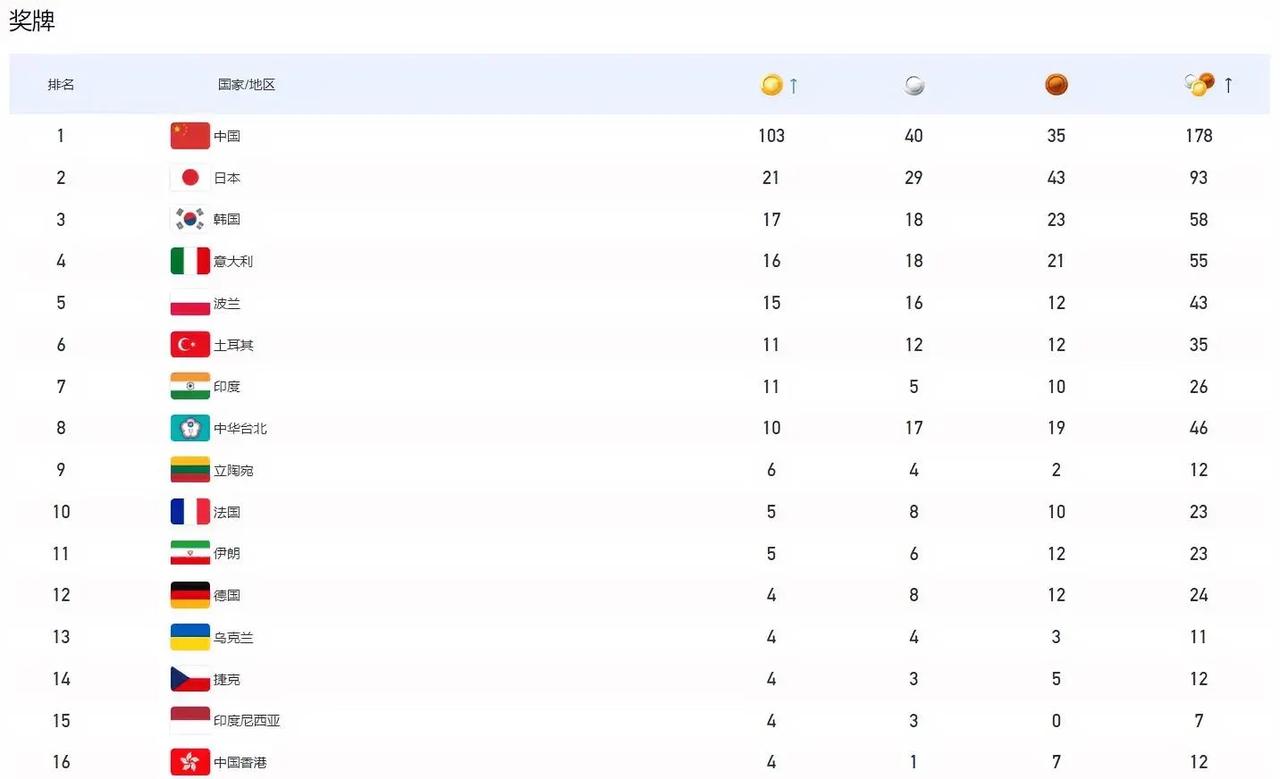Open the 中华台北 country name

pyautogui.click(x=240, y=428)
